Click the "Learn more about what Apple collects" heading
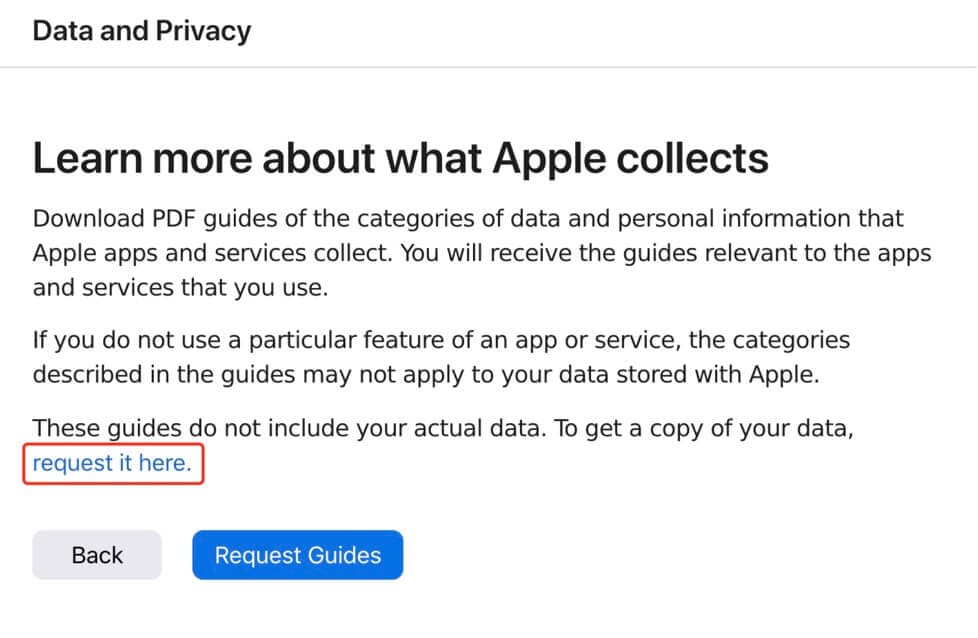Image resolution: width=978 pixels, height=638 pixels. click(400, 159)
